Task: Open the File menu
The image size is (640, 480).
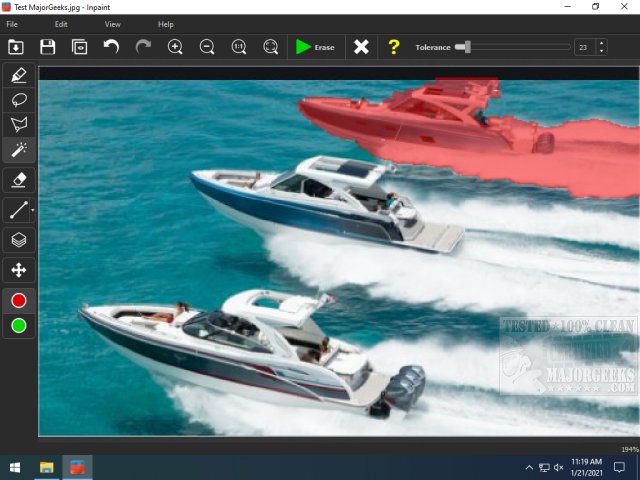Action: point(12,24)
